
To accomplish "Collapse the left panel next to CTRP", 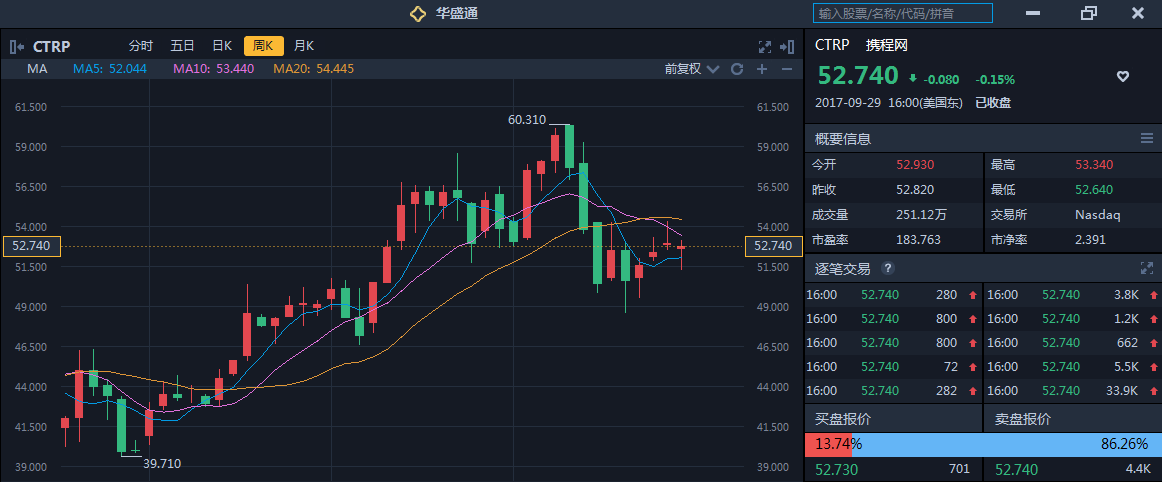I will click(17, 46).
